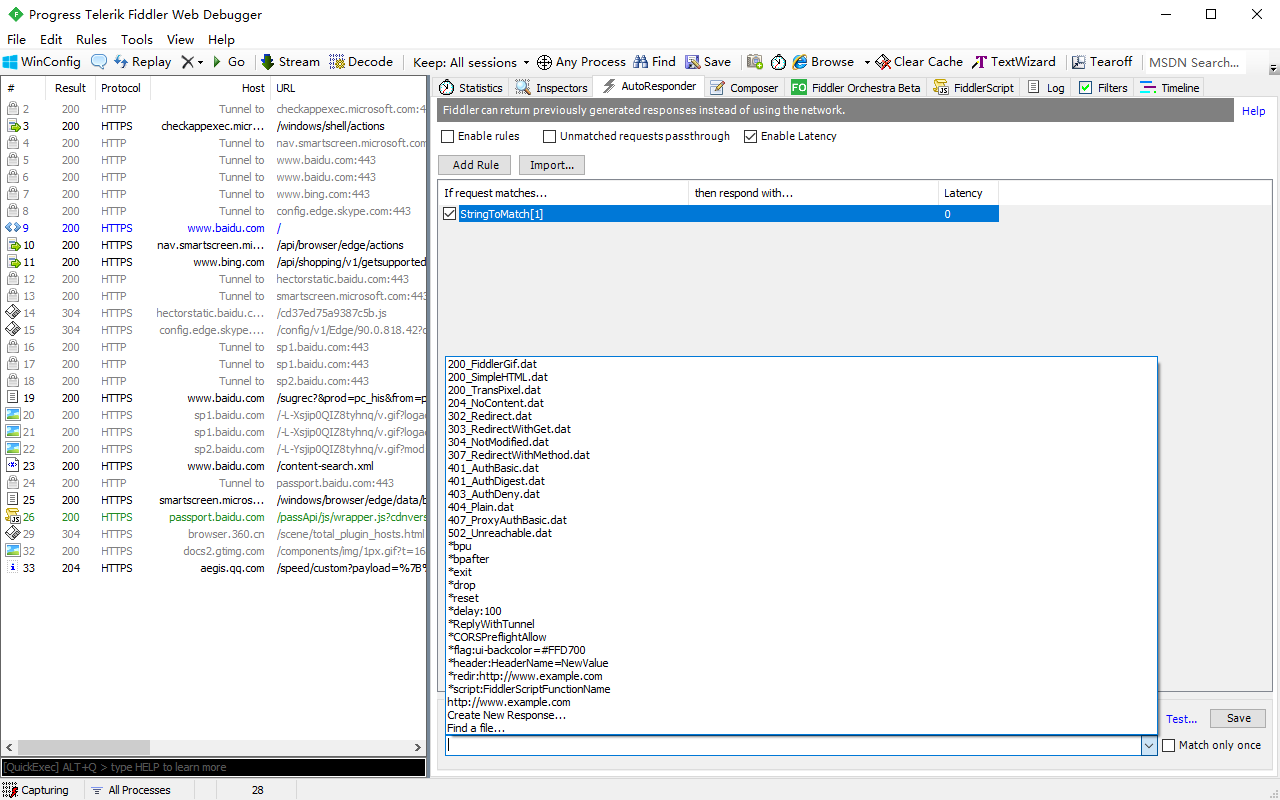Clear Cache via the toolbar

919,62
